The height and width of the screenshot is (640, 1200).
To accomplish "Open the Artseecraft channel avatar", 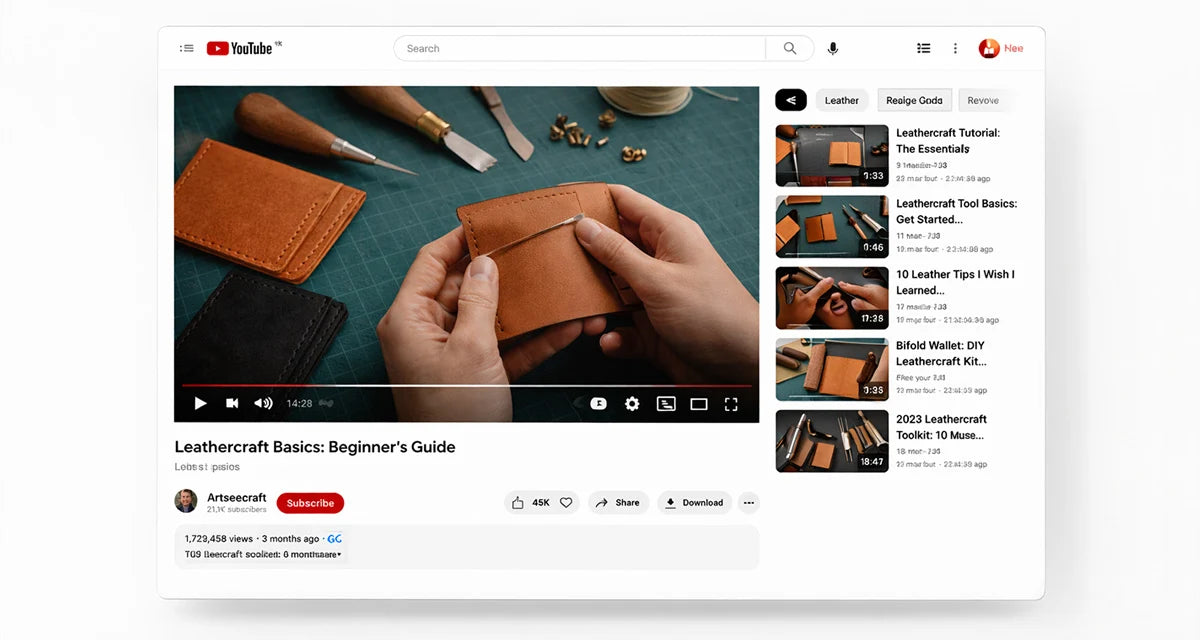I will (186, 501).
